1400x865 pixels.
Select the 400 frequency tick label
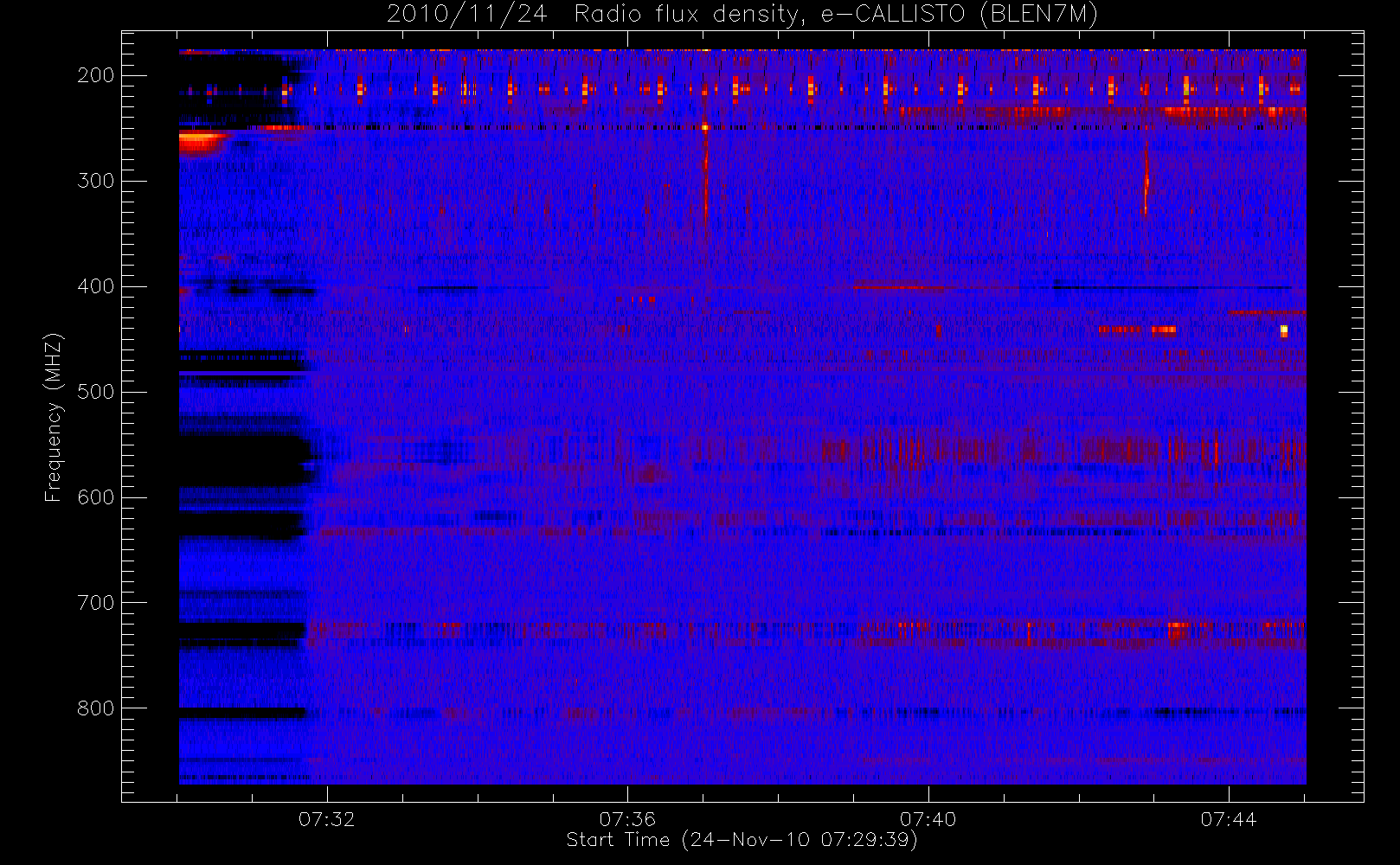click(96, 286)
